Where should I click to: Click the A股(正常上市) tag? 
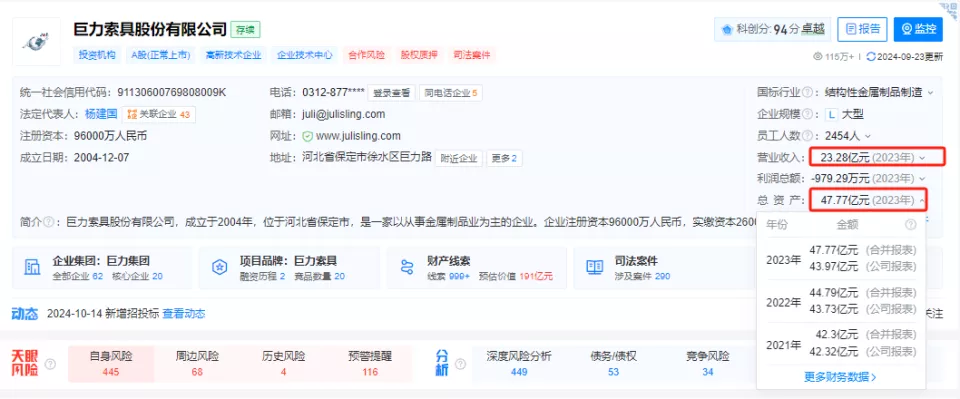160,54
